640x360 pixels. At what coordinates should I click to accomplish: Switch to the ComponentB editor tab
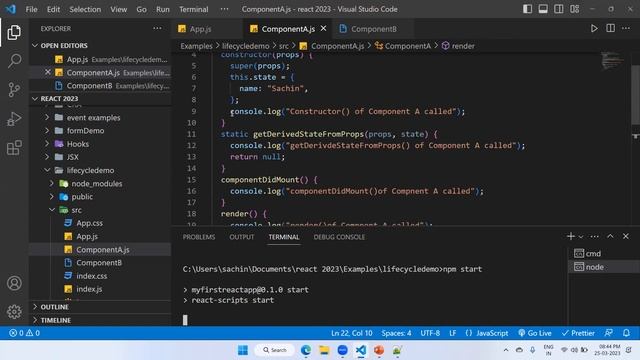click(373, 29)
